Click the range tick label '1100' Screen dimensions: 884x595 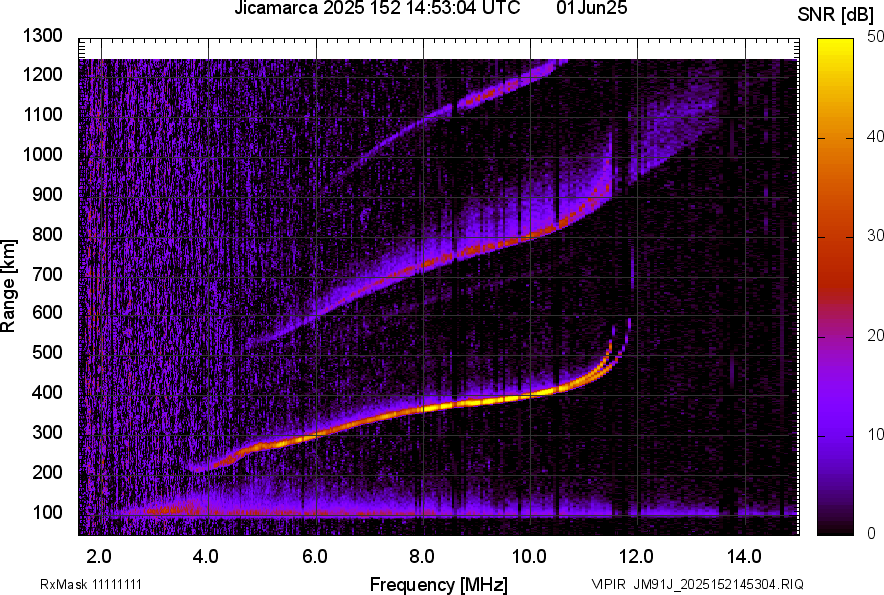(x=43, y=114)
